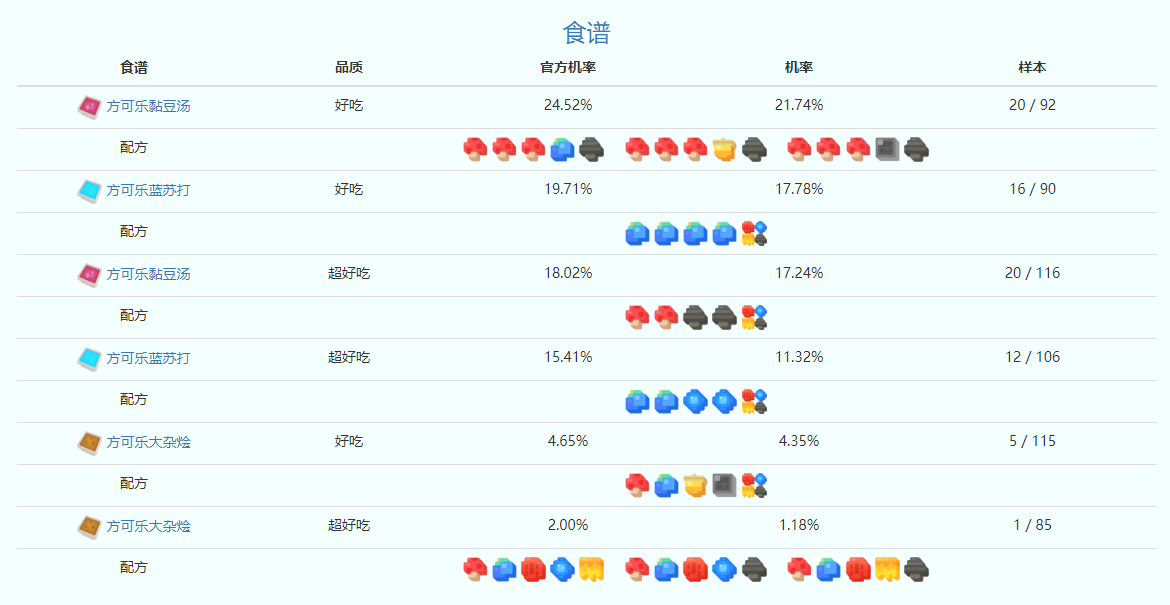Click the gray block ingredient under the 4.65% recipe
This screenshot has height=605, width=1170.
(x=725, y=485)
